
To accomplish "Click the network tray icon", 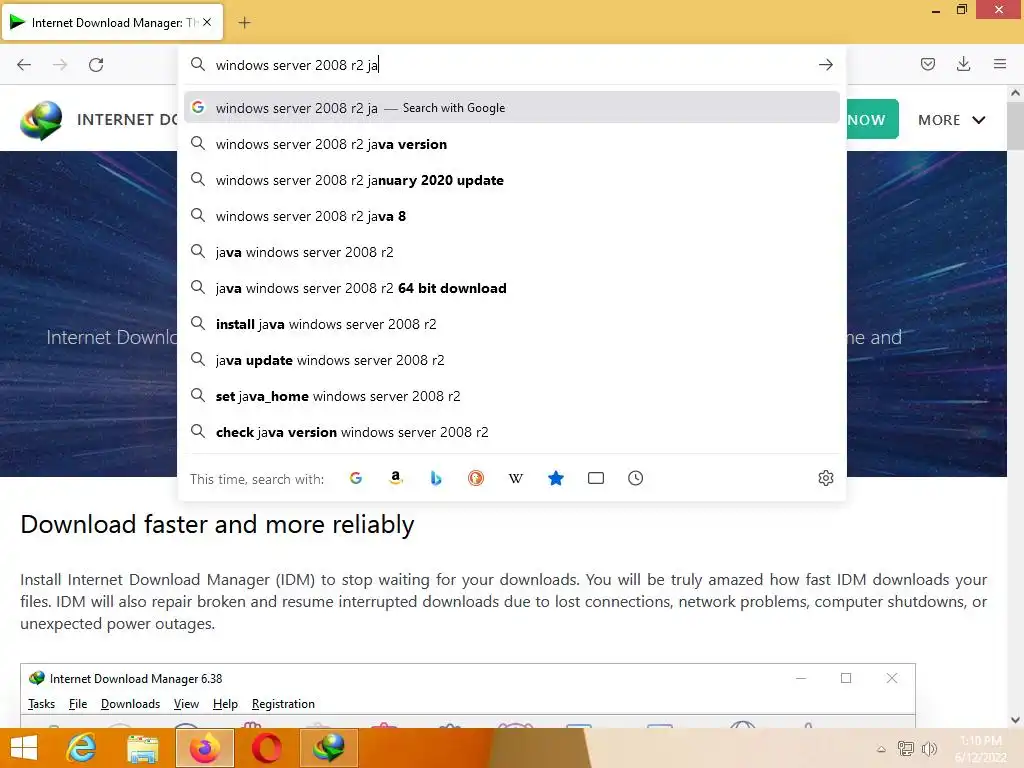I will coord(905,748).
